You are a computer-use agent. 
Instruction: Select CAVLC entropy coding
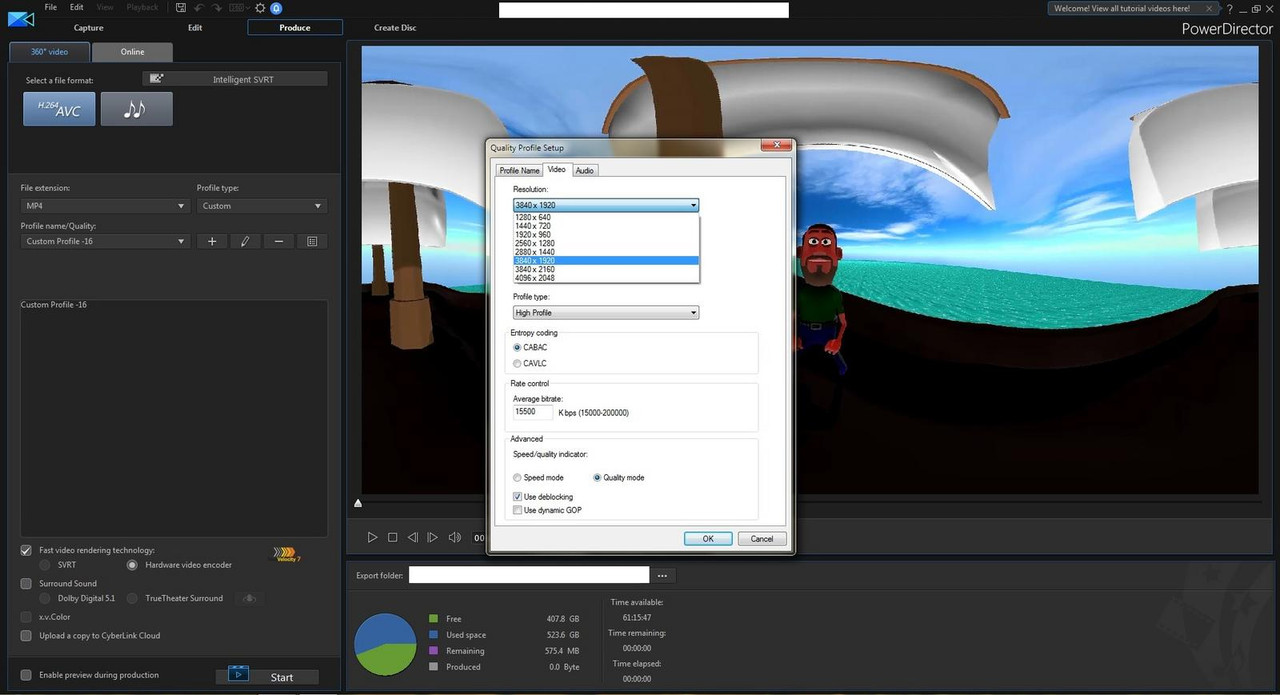pyautogui.click(x=517, y=363)
